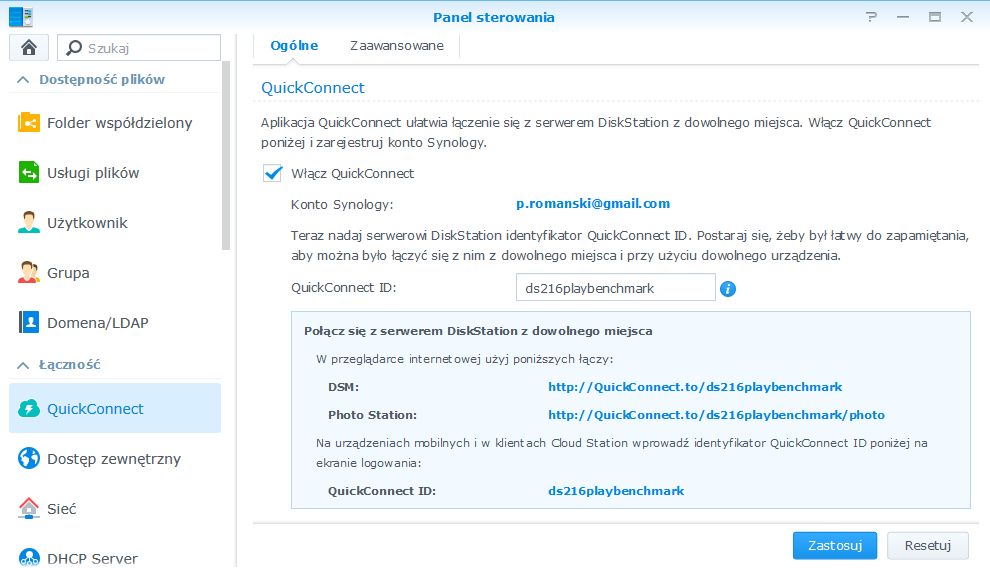Click the ds216playbenchmark QuickConnect ID link
The width and height of the screenshot is (990, 568).
pos(616,490)
